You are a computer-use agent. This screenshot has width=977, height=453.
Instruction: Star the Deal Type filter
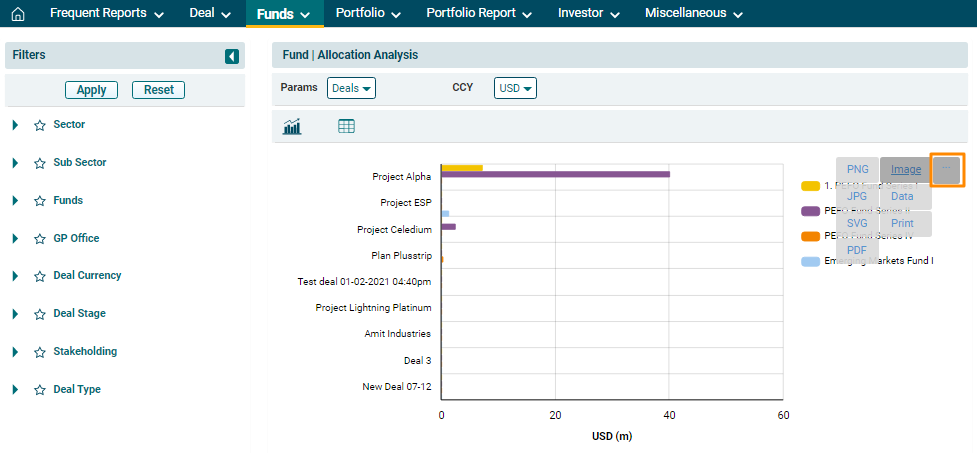(x=40, y=390)
